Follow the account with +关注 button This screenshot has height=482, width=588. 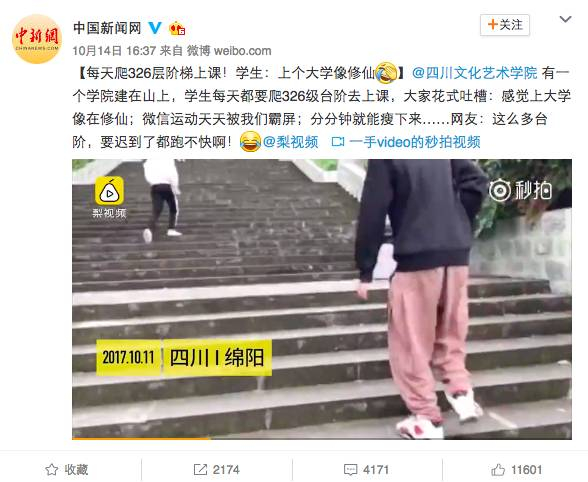tap(505, 25)
